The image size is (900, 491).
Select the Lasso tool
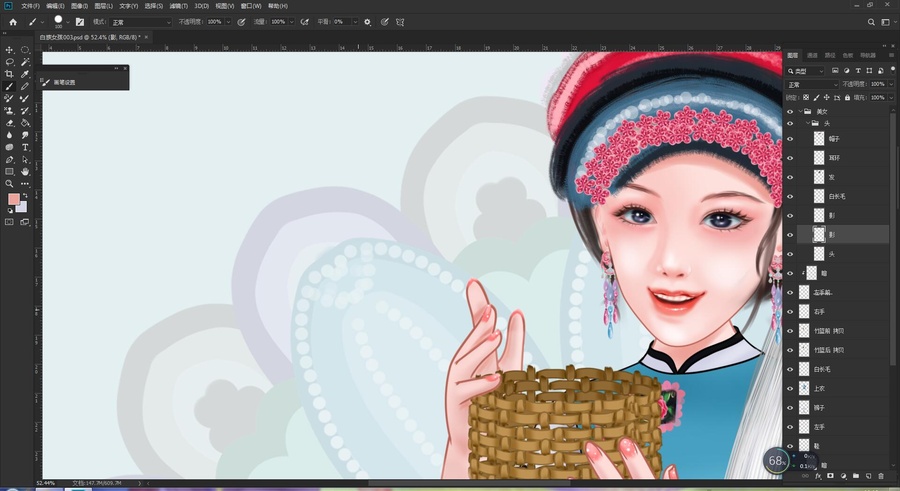[9, 62]
